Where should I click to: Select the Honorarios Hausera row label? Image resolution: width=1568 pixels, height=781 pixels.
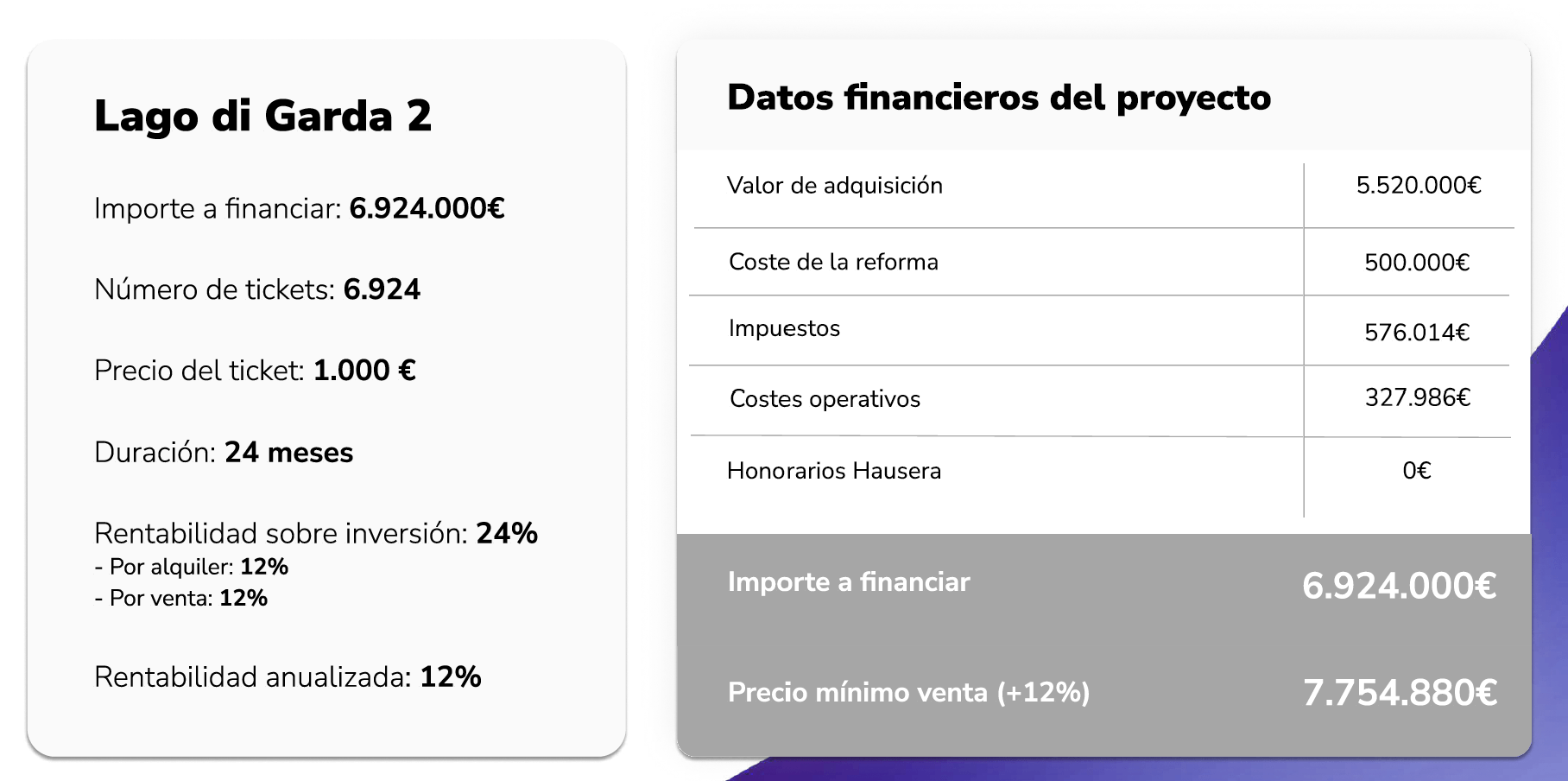(x=834, y=471)
